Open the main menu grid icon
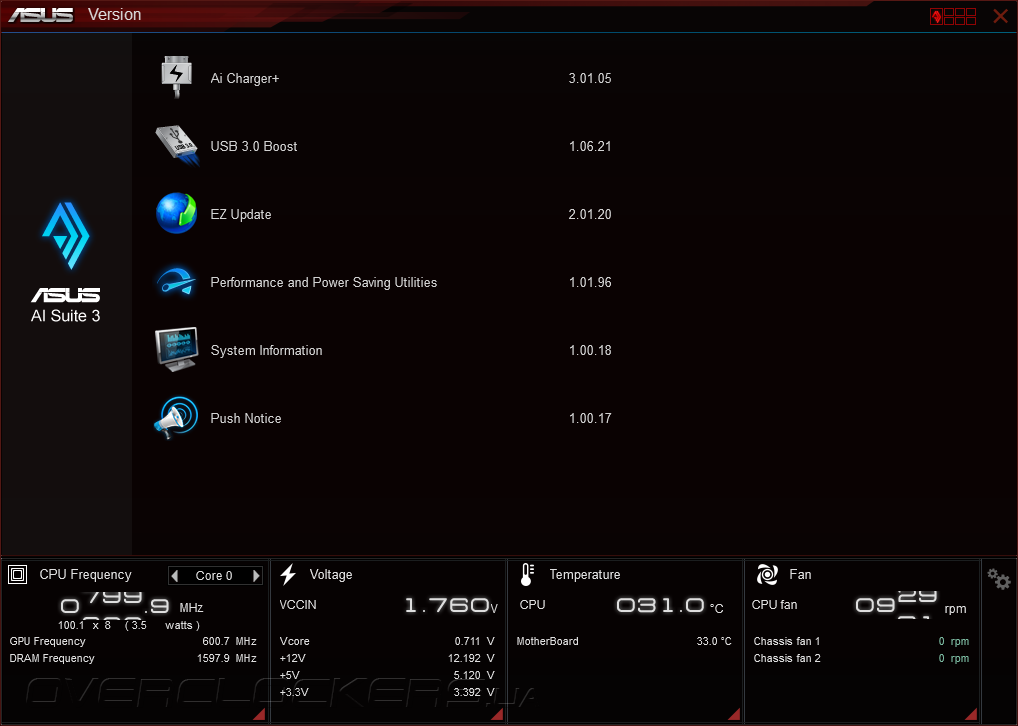The height and width of the screenshot is (726, 1018). 953,16
